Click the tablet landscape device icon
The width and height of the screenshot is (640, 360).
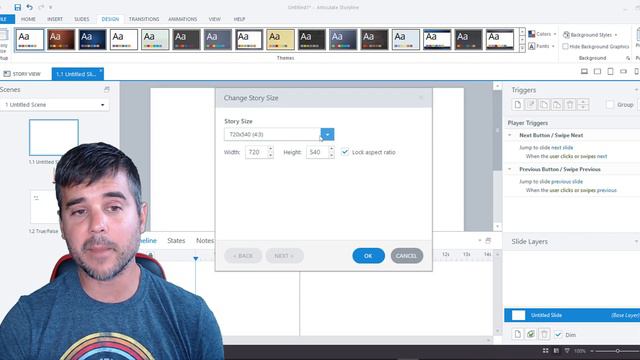pyautogui.click(x=598, y=71)
